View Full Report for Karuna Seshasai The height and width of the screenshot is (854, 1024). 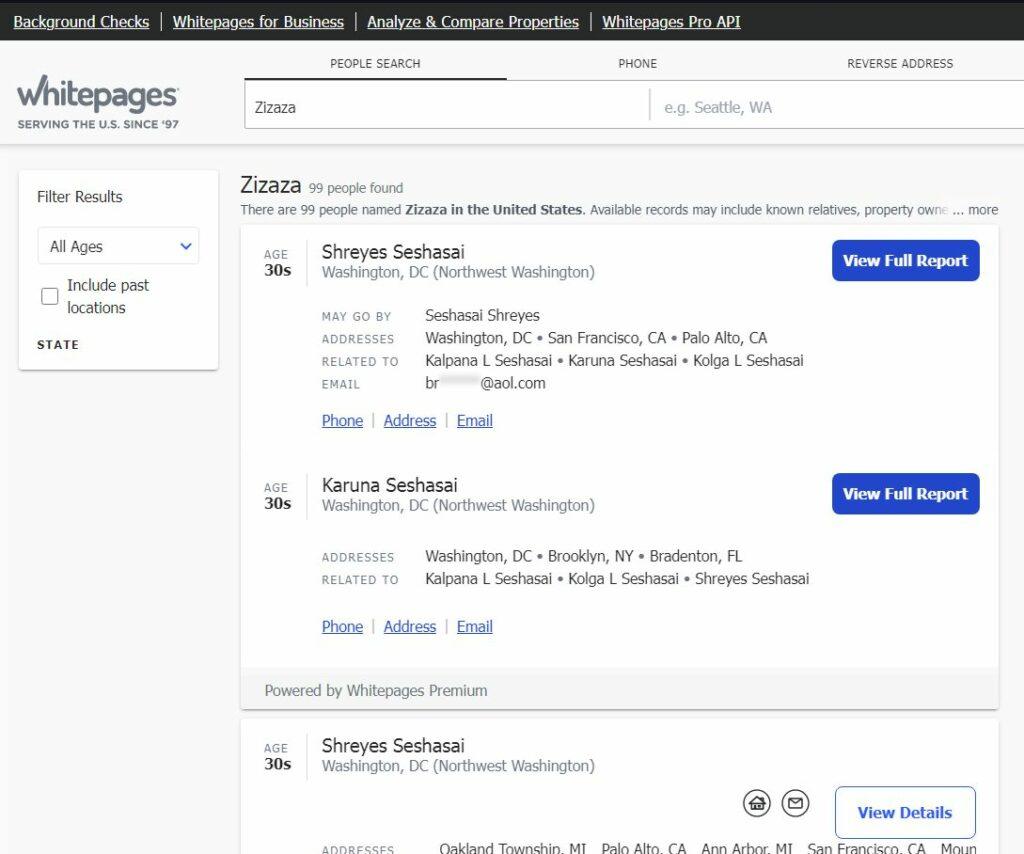pos(905,494)
